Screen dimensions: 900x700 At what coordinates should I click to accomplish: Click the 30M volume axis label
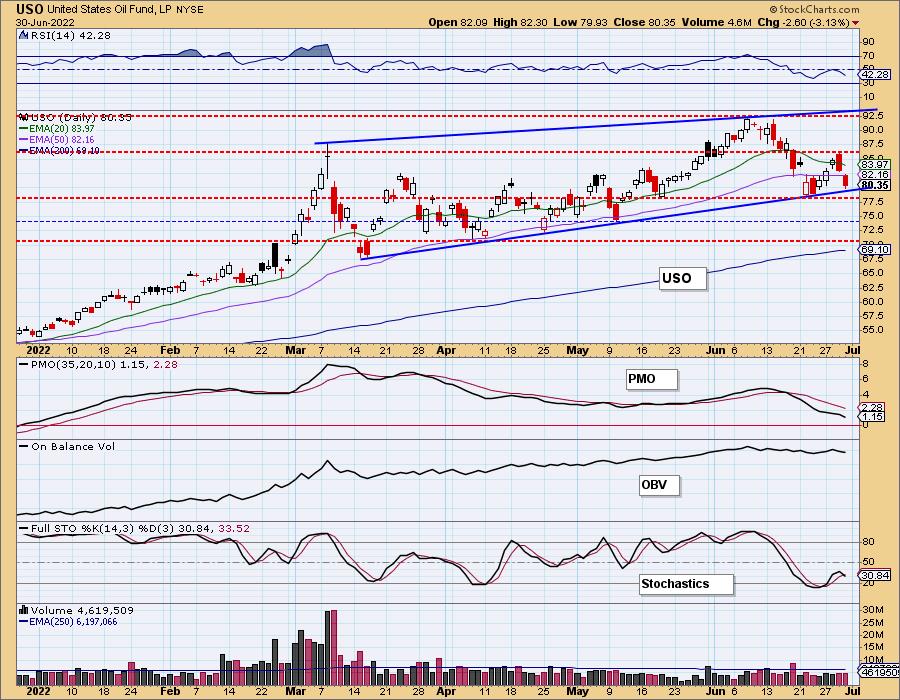click(x=873, y=609)
